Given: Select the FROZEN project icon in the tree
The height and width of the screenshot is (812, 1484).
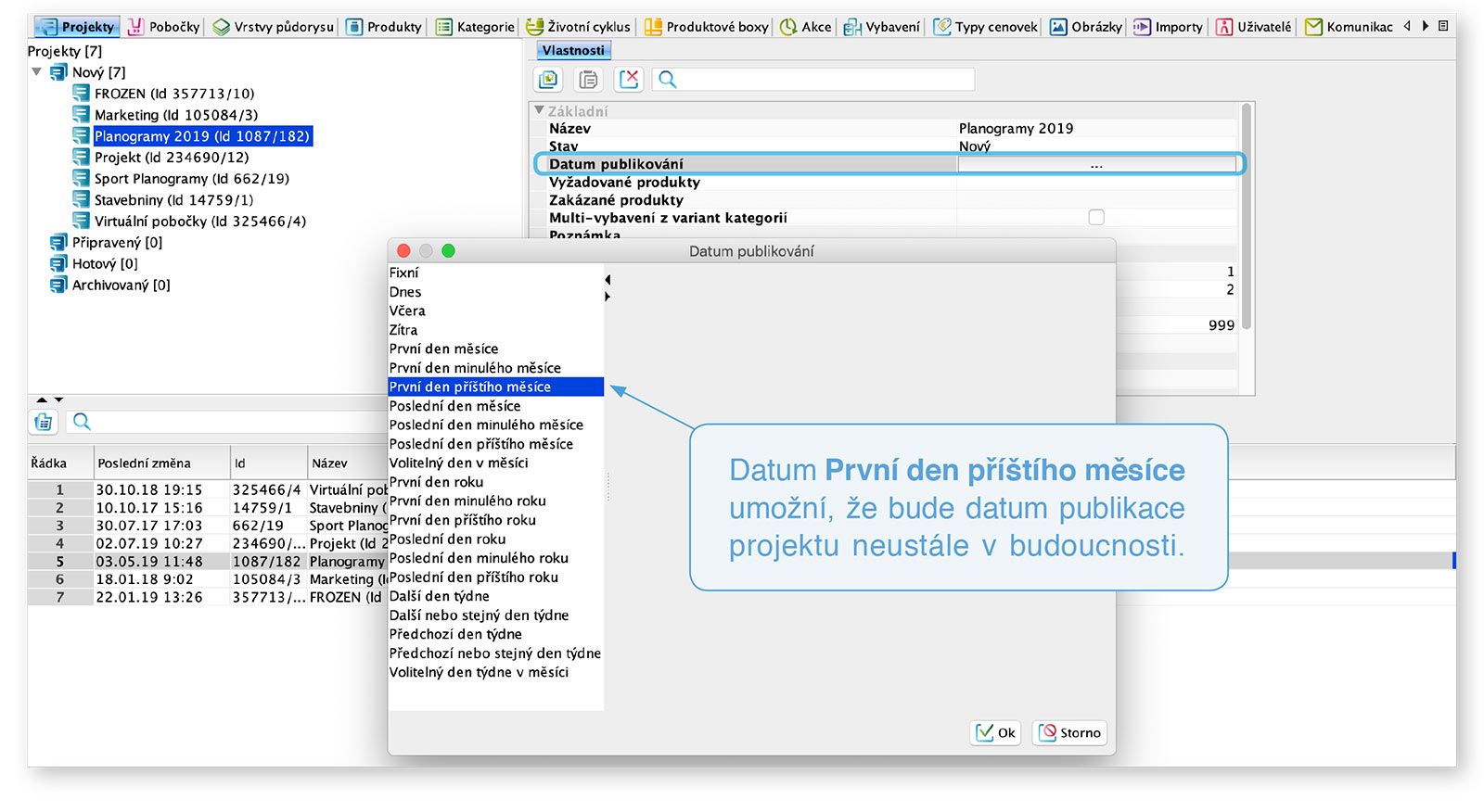Looking at the screenshot, I should click(82, 94).
